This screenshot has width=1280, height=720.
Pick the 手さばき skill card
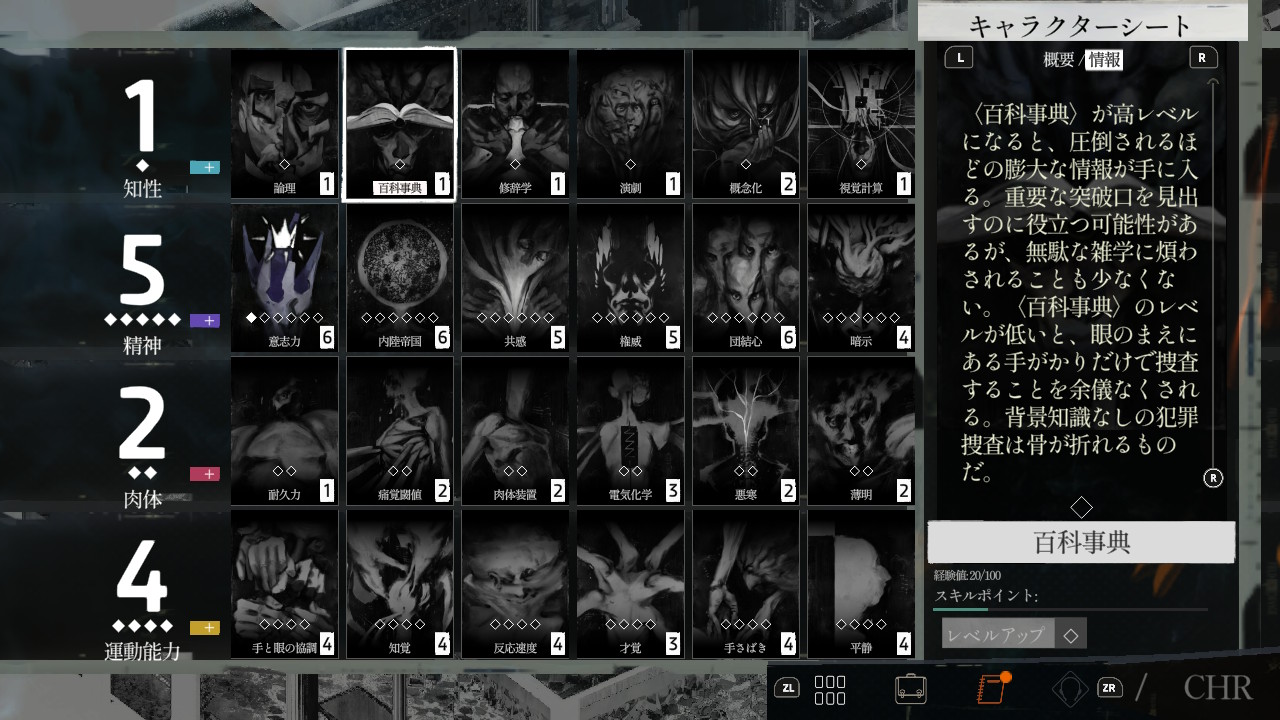coord(746,584)
